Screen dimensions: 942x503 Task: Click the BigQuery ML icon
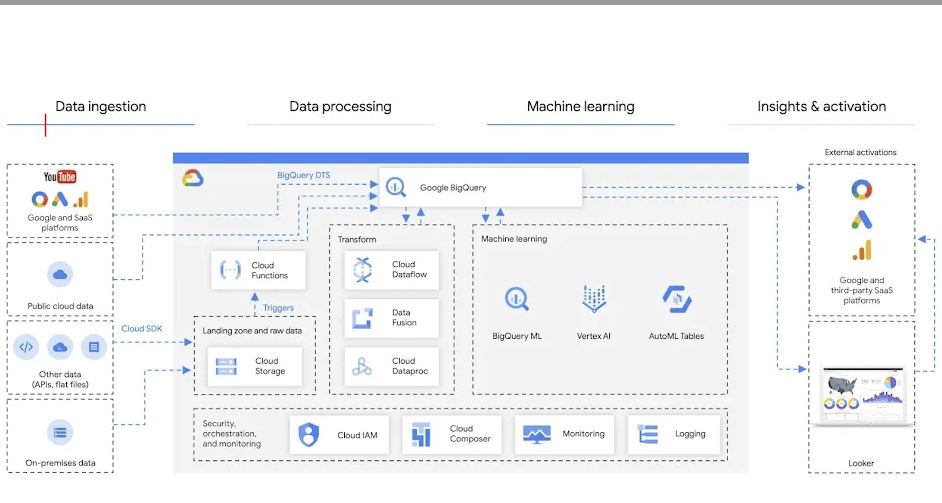[517, 299]
